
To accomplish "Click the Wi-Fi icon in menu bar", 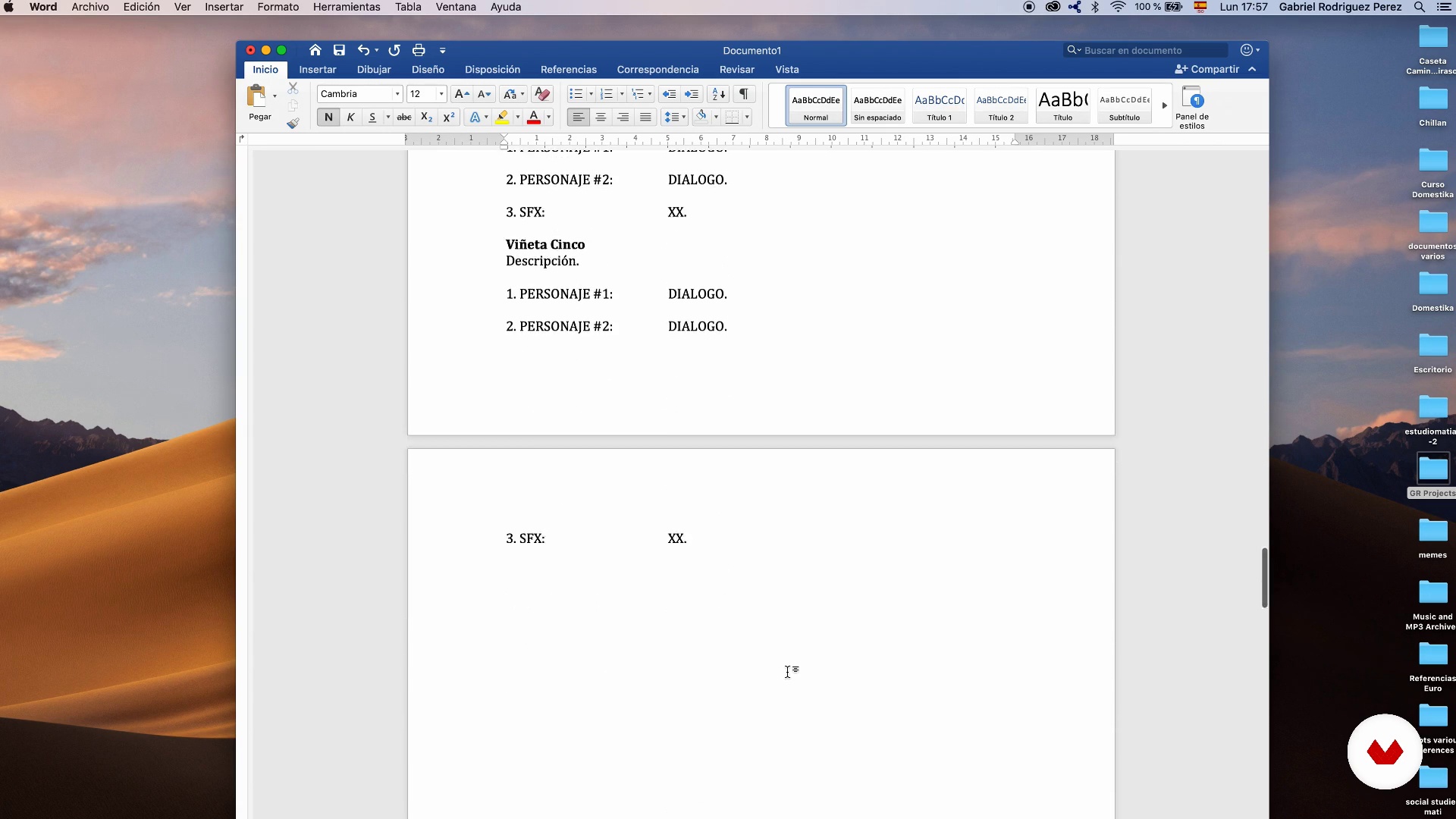I will (1118, 7).
